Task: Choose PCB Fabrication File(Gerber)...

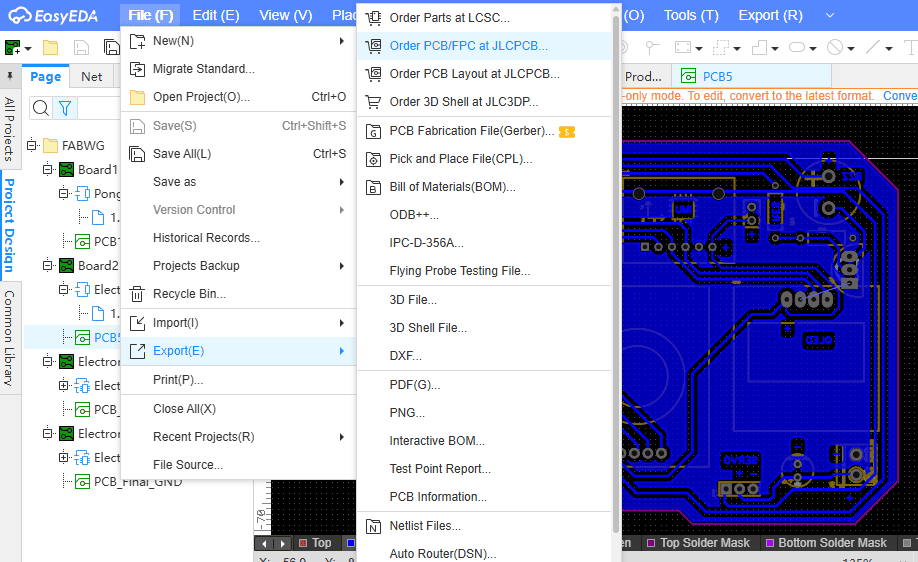Action: pyautogui.click(x=484, y=131)
